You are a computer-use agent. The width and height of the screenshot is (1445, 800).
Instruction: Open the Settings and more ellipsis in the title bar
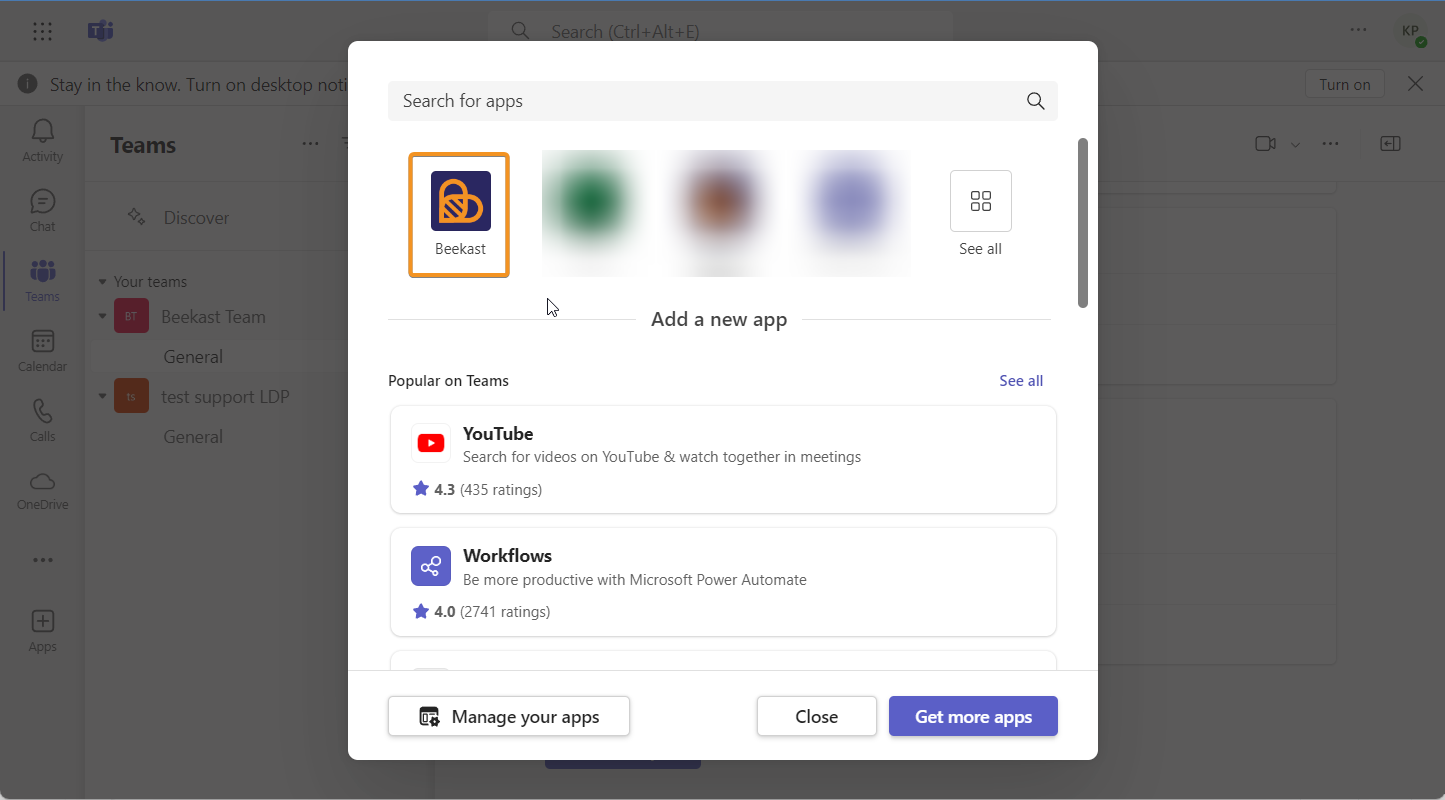[x=1358, y=30]
